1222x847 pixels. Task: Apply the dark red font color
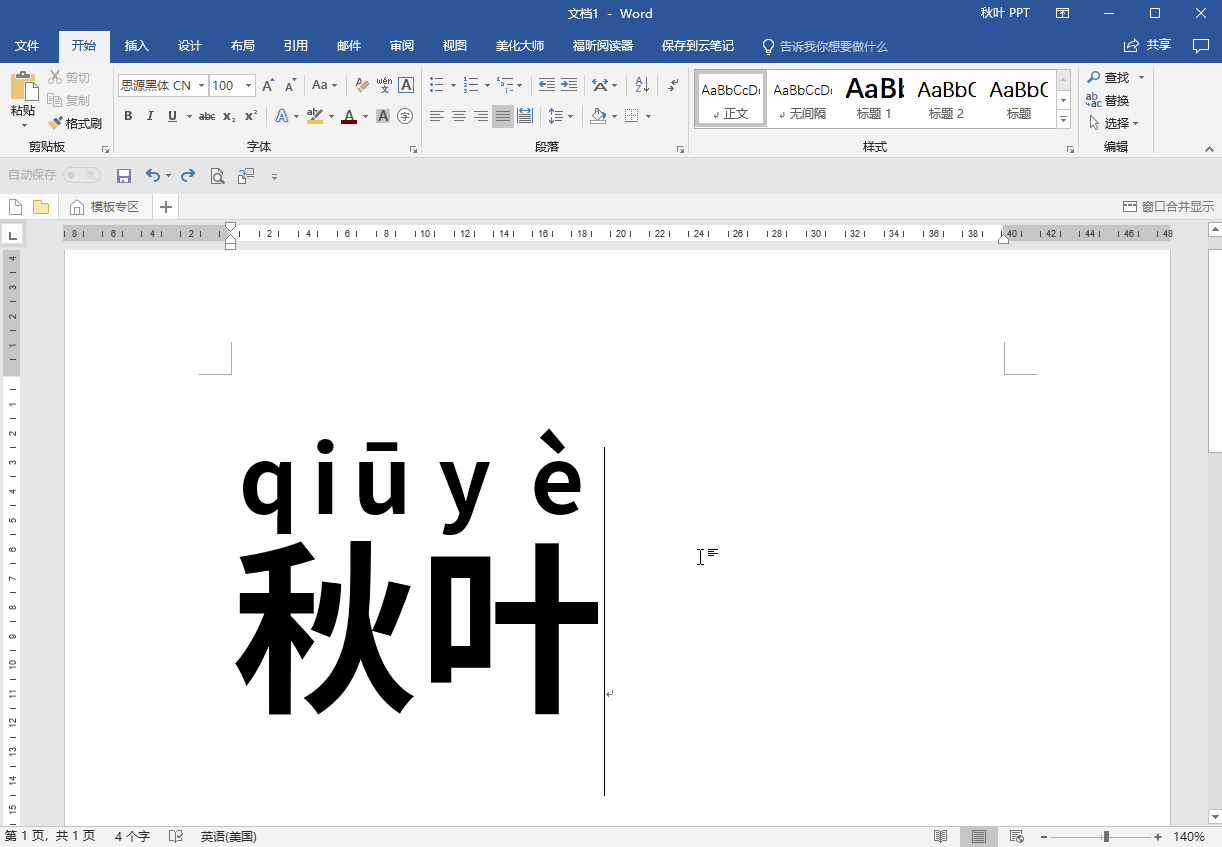point(348,116)
